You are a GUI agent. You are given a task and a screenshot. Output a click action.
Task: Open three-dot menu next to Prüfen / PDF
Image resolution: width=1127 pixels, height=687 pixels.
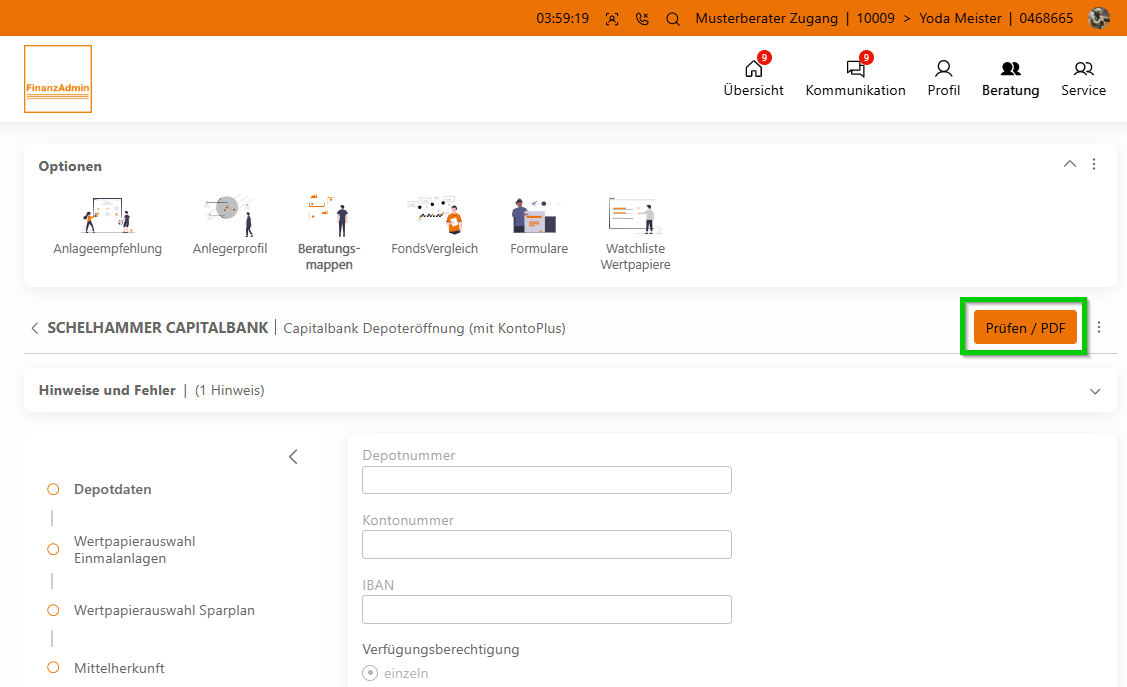[x=1099, y=327]
